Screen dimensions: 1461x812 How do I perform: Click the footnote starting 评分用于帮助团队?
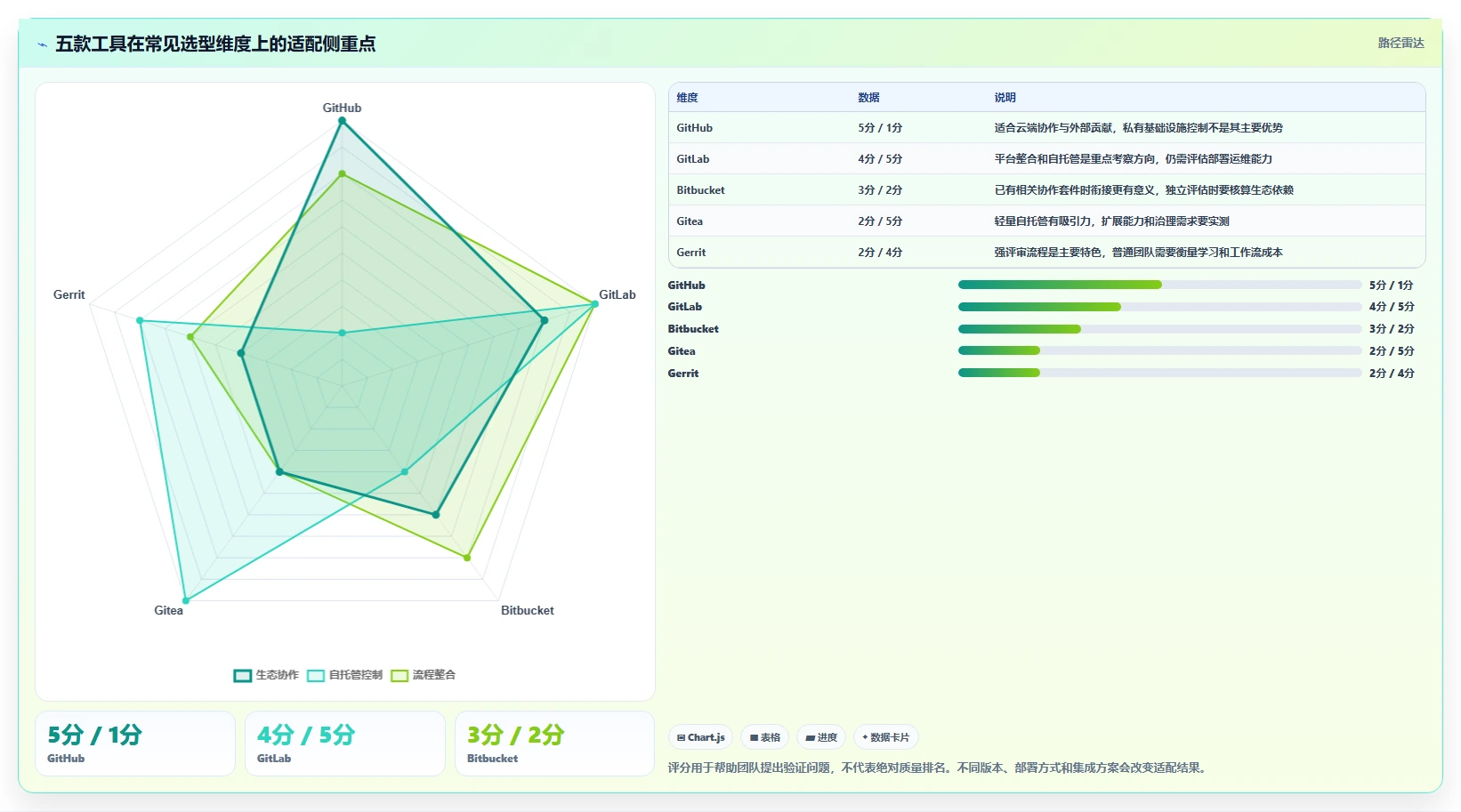[x=940, y=768]
